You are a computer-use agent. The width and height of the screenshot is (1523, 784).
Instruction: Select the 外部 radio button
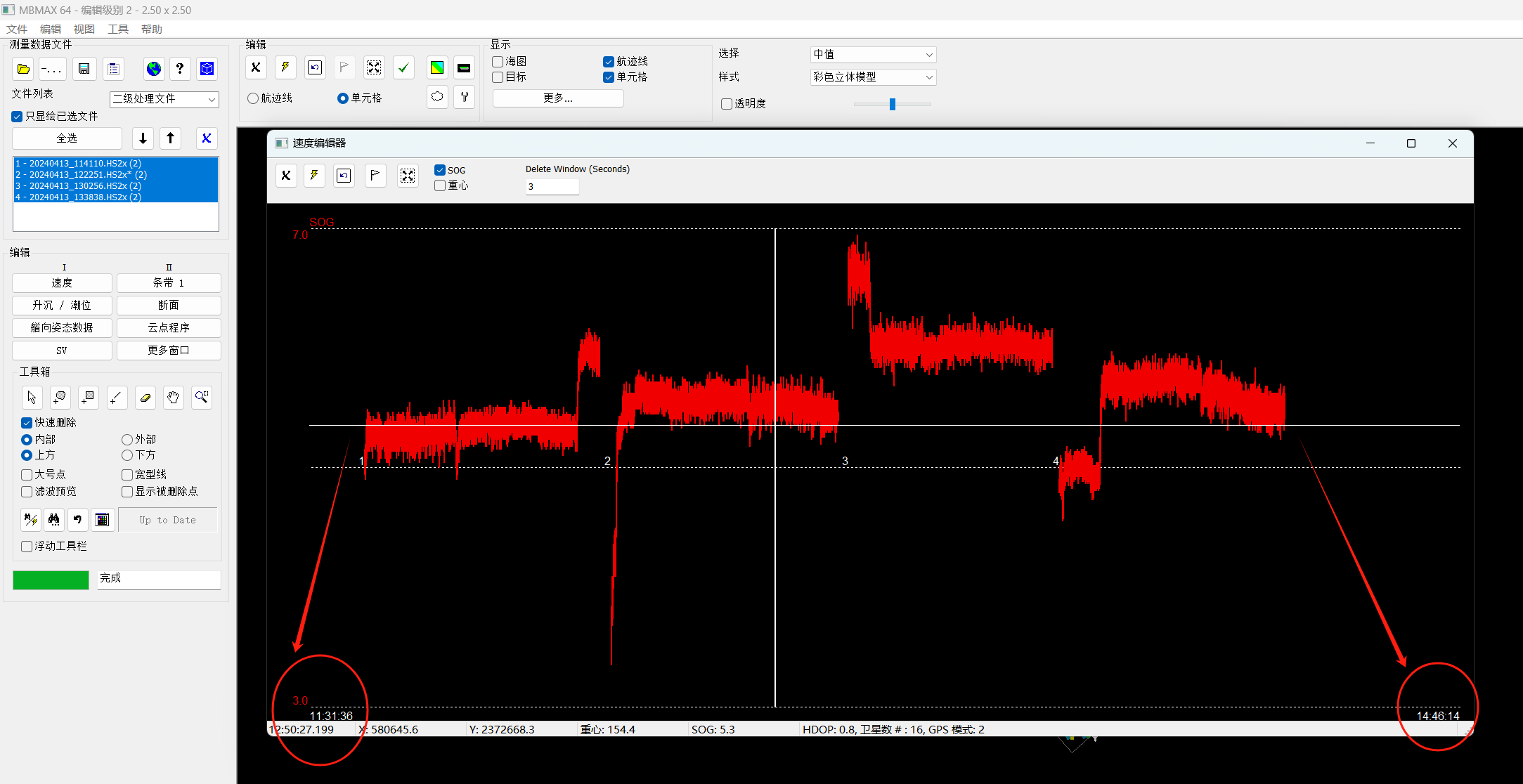pyautogui.click(x=127, y=439)
